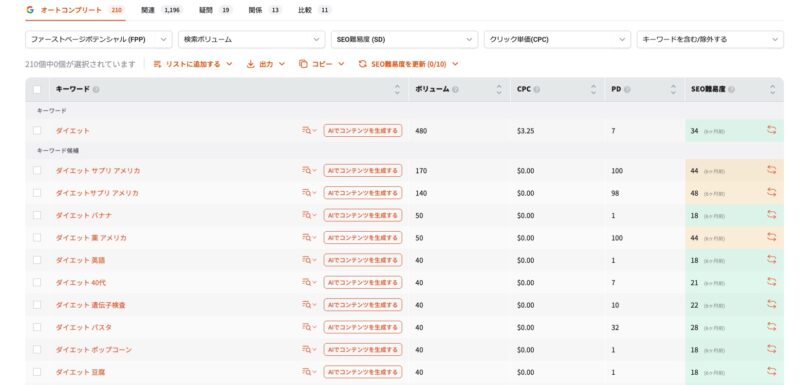Sort table by PD column arrows
Screen dimensions: 800x385
coord(674,89)
